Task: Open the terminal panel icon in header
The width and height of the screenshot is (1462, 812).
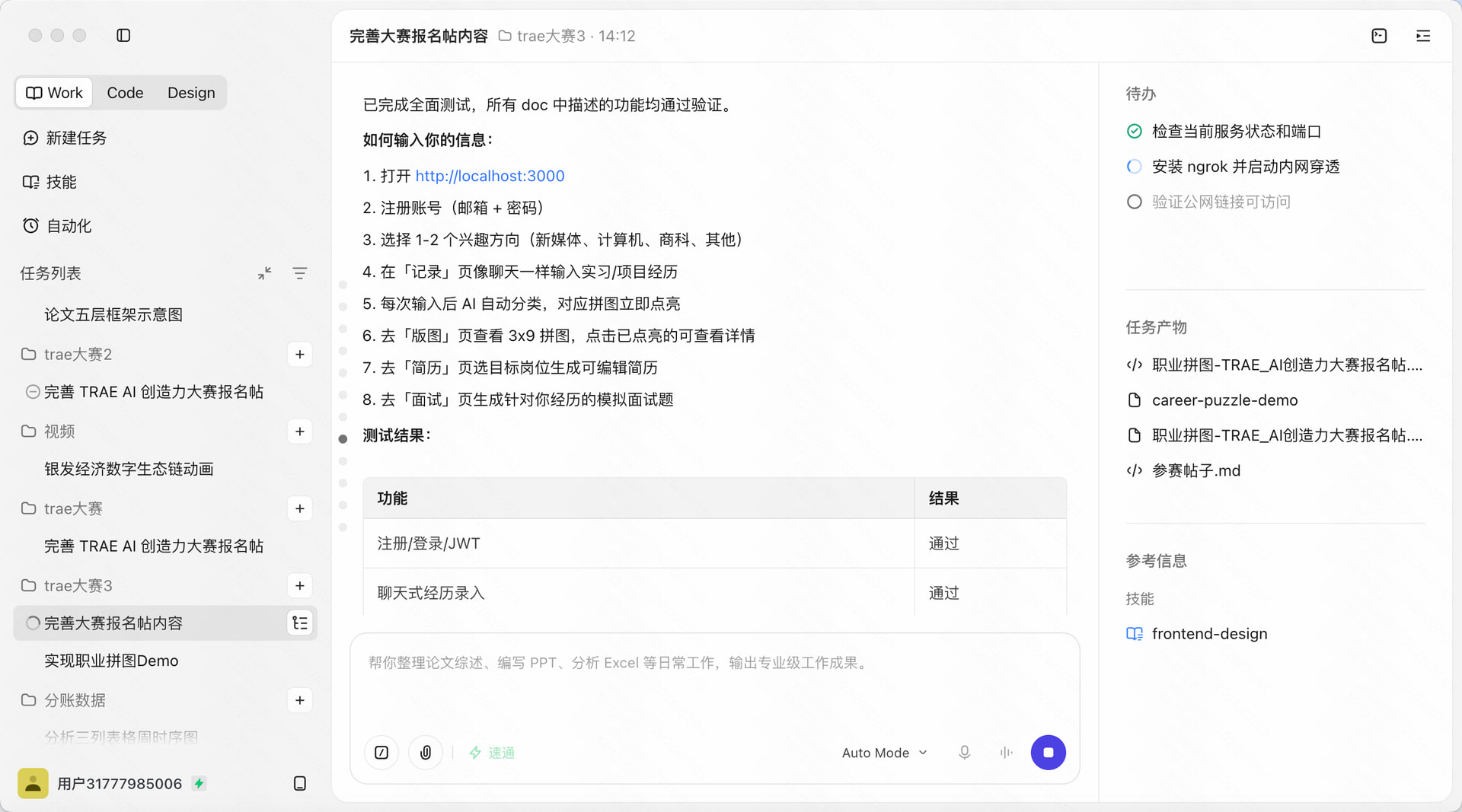Action: tap(1379, 36)
